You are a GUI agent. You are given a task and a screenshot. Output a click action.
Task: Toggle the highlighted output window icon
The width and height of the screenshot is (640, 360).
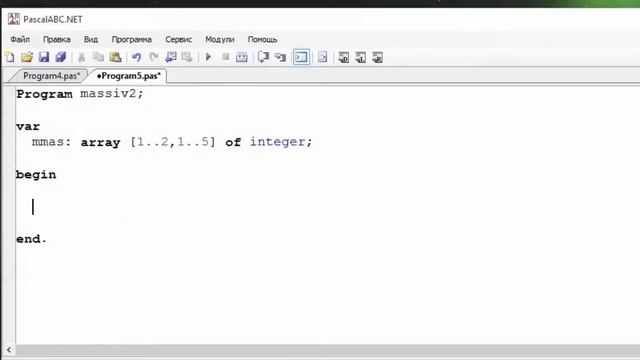coord(301,57)
